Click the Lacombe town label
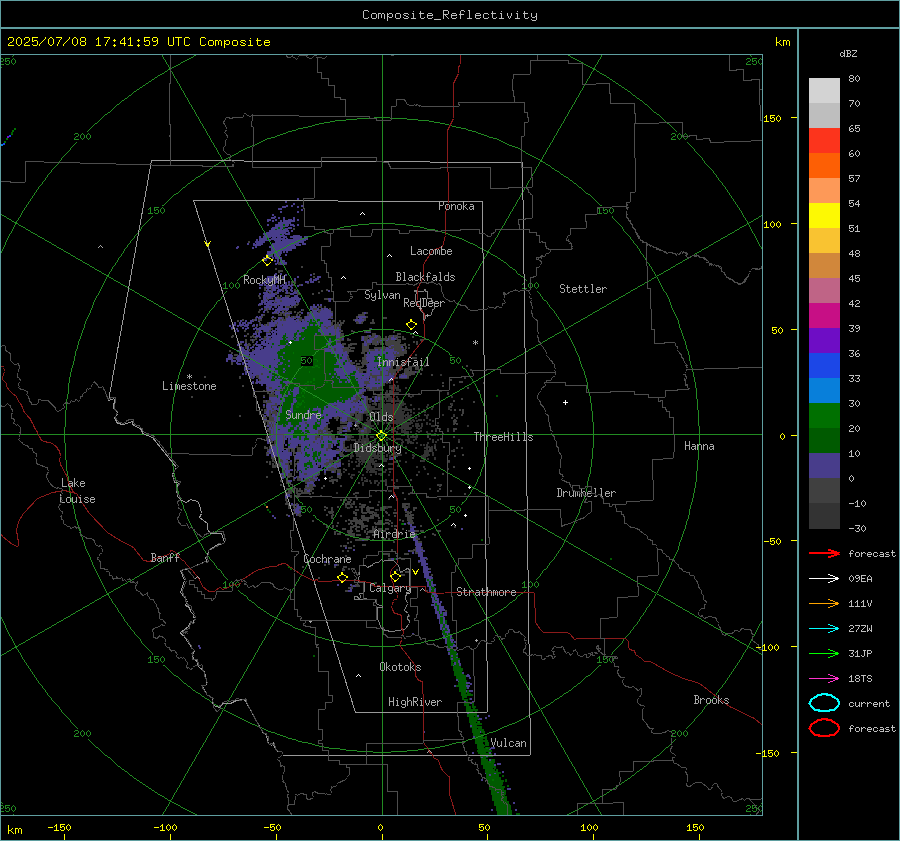This screenshot has width=900, height=841. (431, 251)
